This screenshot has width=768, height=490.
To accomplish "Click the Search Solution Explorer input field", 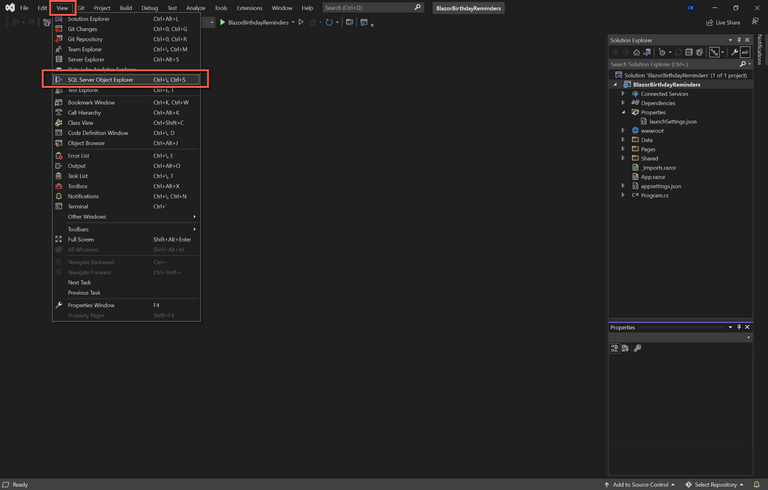I will click(x=673, y=64).
